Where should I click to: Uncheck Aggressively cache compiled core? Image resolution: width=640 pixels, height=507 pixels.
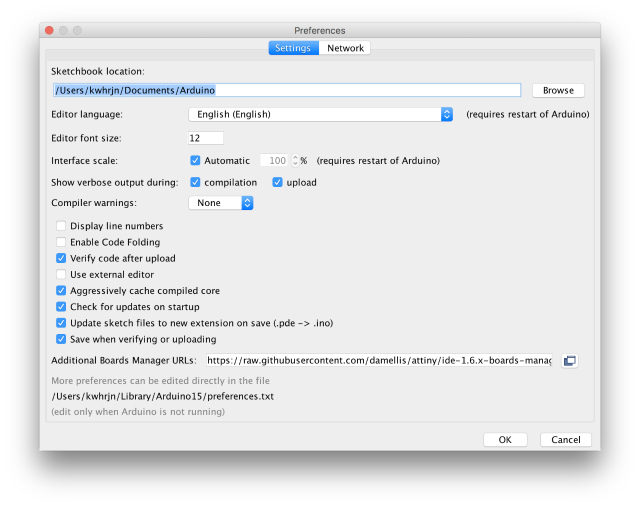tap(61, 291)
